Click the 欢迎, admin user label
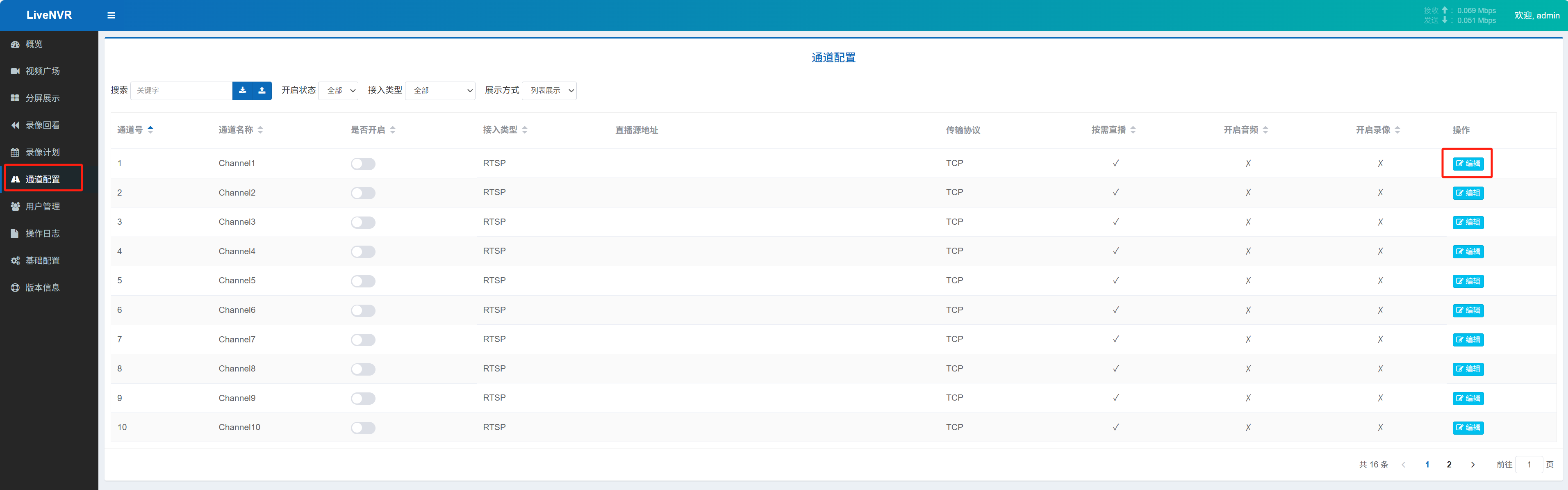The width and height of the screenshot is (1568, 490). (x=1537, y=15)
